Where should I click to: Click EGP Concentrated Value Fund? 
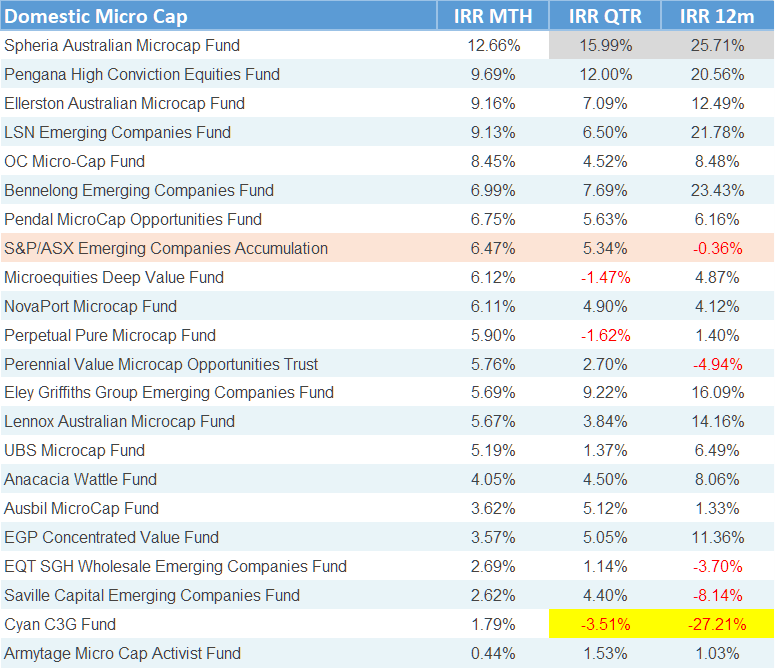(x=112, y=537)
